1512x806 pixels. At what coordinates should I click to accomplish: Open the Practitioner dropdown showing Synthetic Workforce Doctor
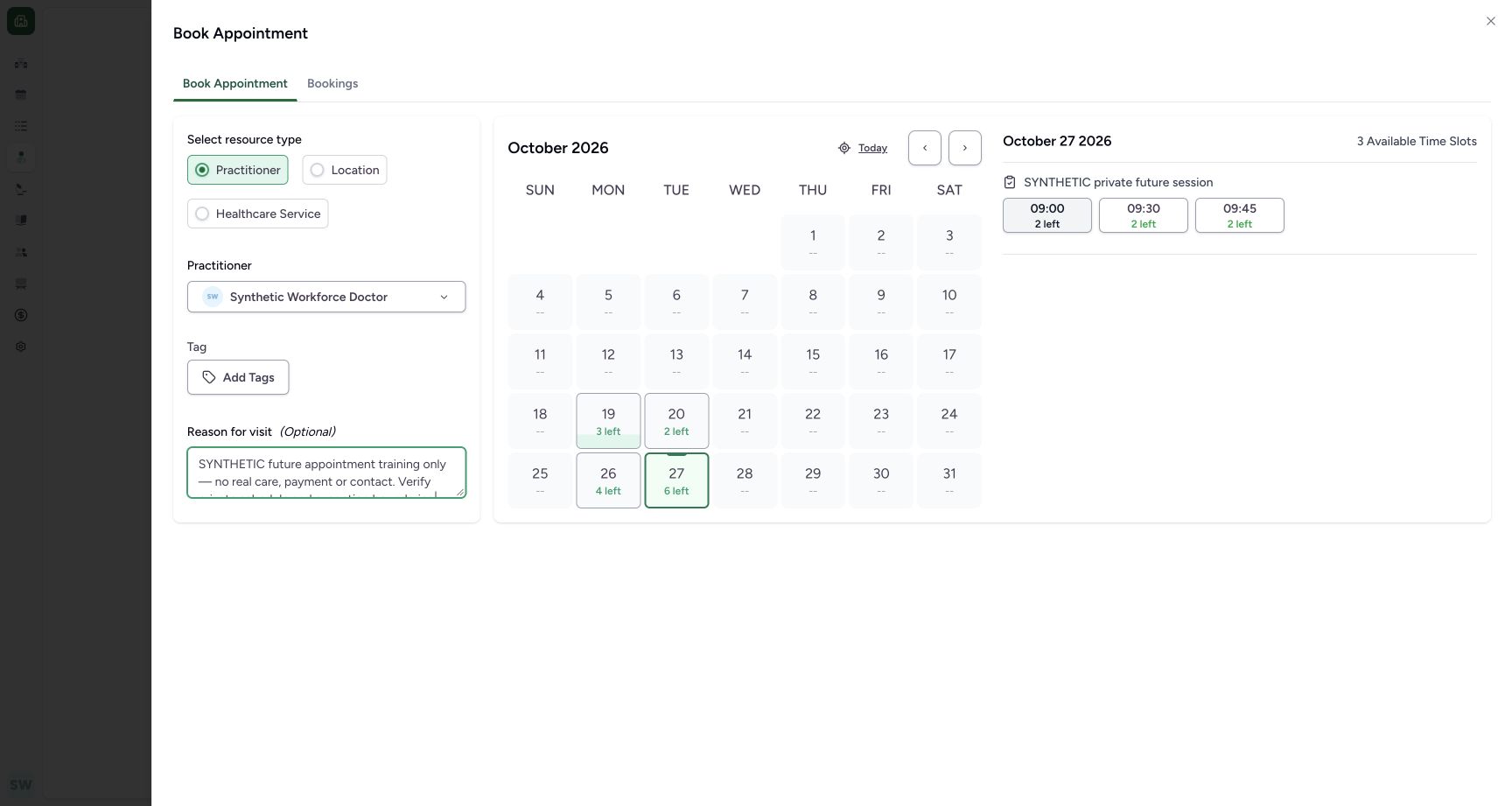(326, 297)
